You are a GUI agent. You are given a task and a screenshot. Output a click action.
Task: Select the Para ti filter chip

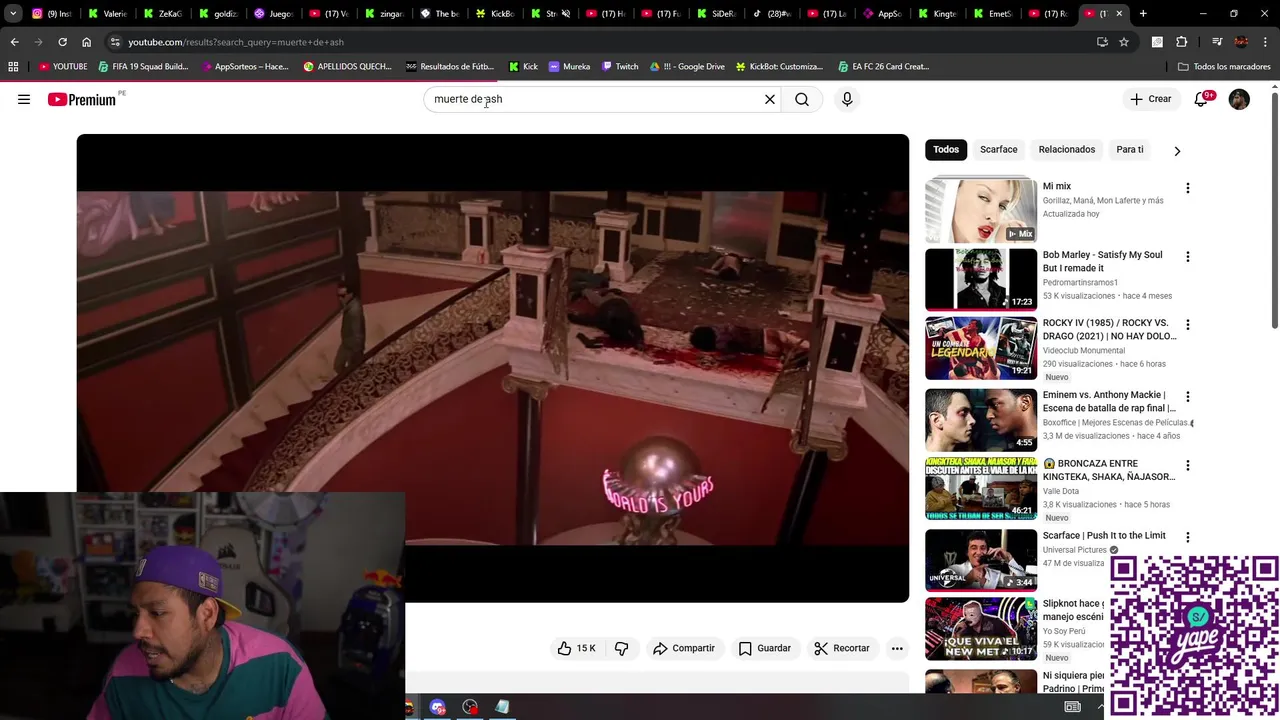(1130, 149)
